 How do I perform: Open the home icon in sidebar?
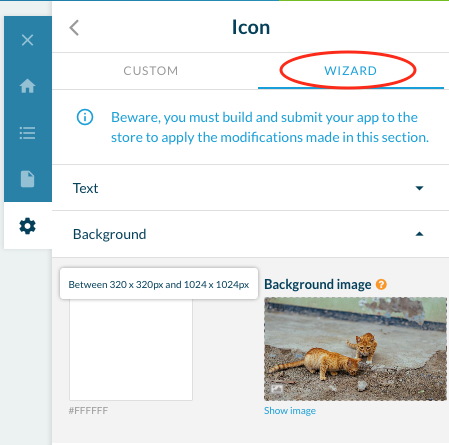click(27, 86)
